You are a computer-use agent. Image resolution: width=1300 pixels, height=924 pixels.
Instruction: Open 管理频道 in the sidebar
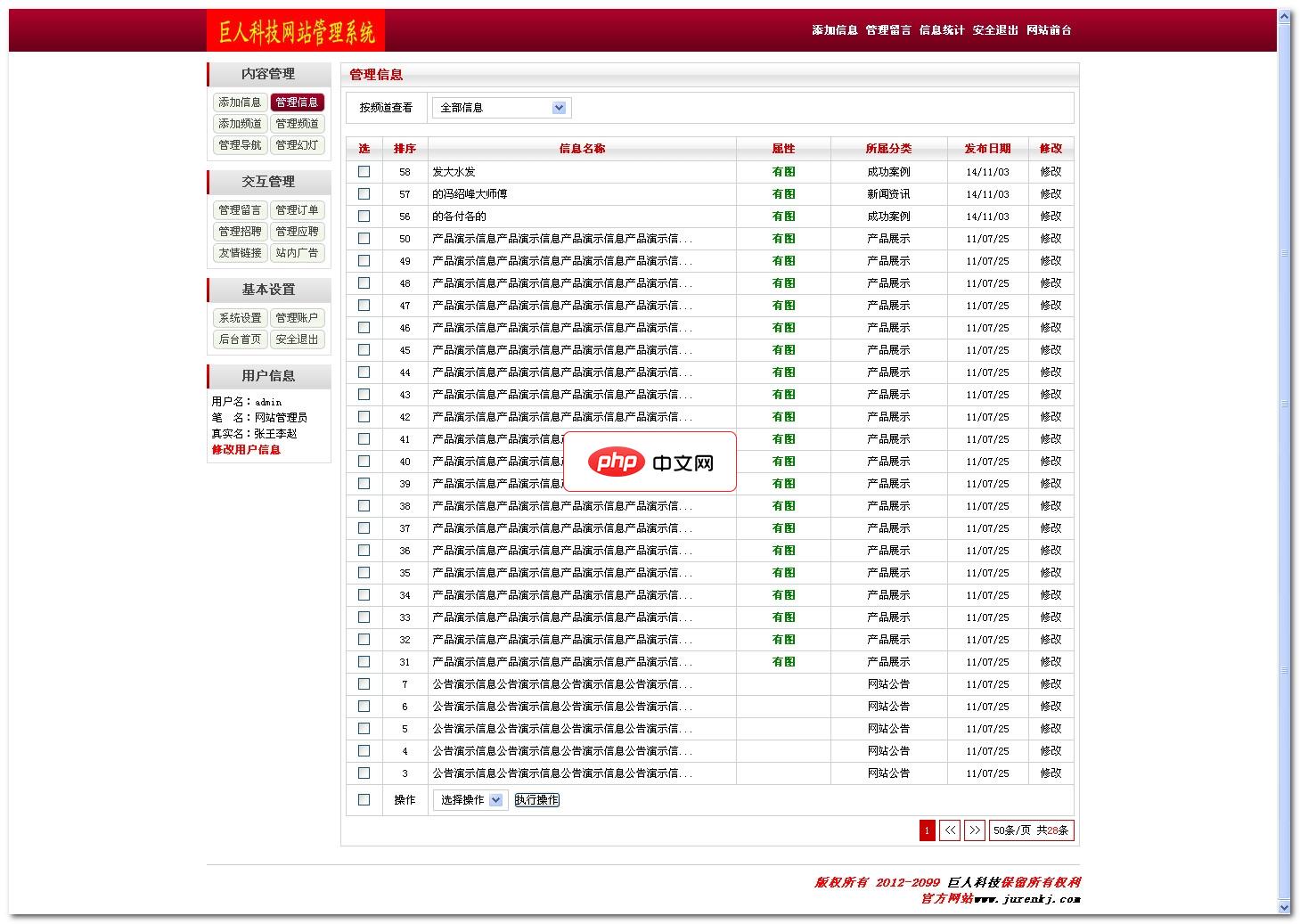pyautogui.click(x=297, y=124)
